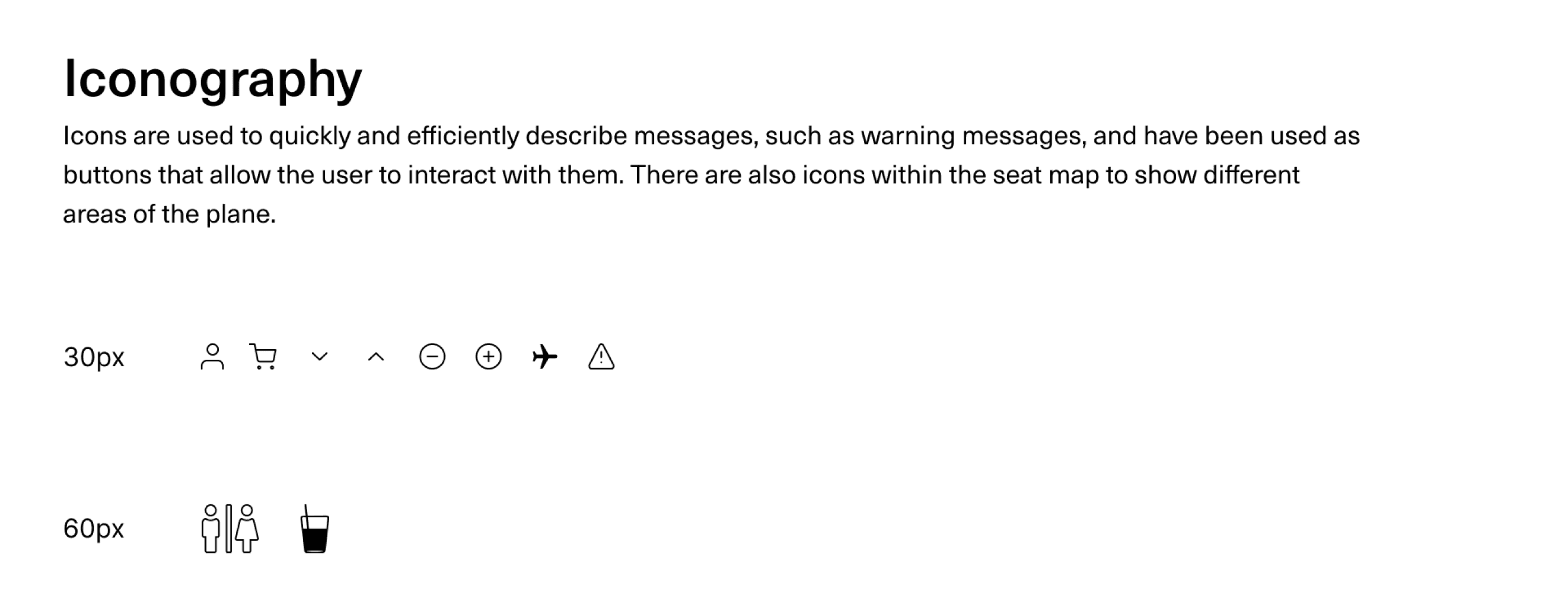Select the circled minus icon
Viewport: 1568px width, 595px height.
(x=432, y=357)
